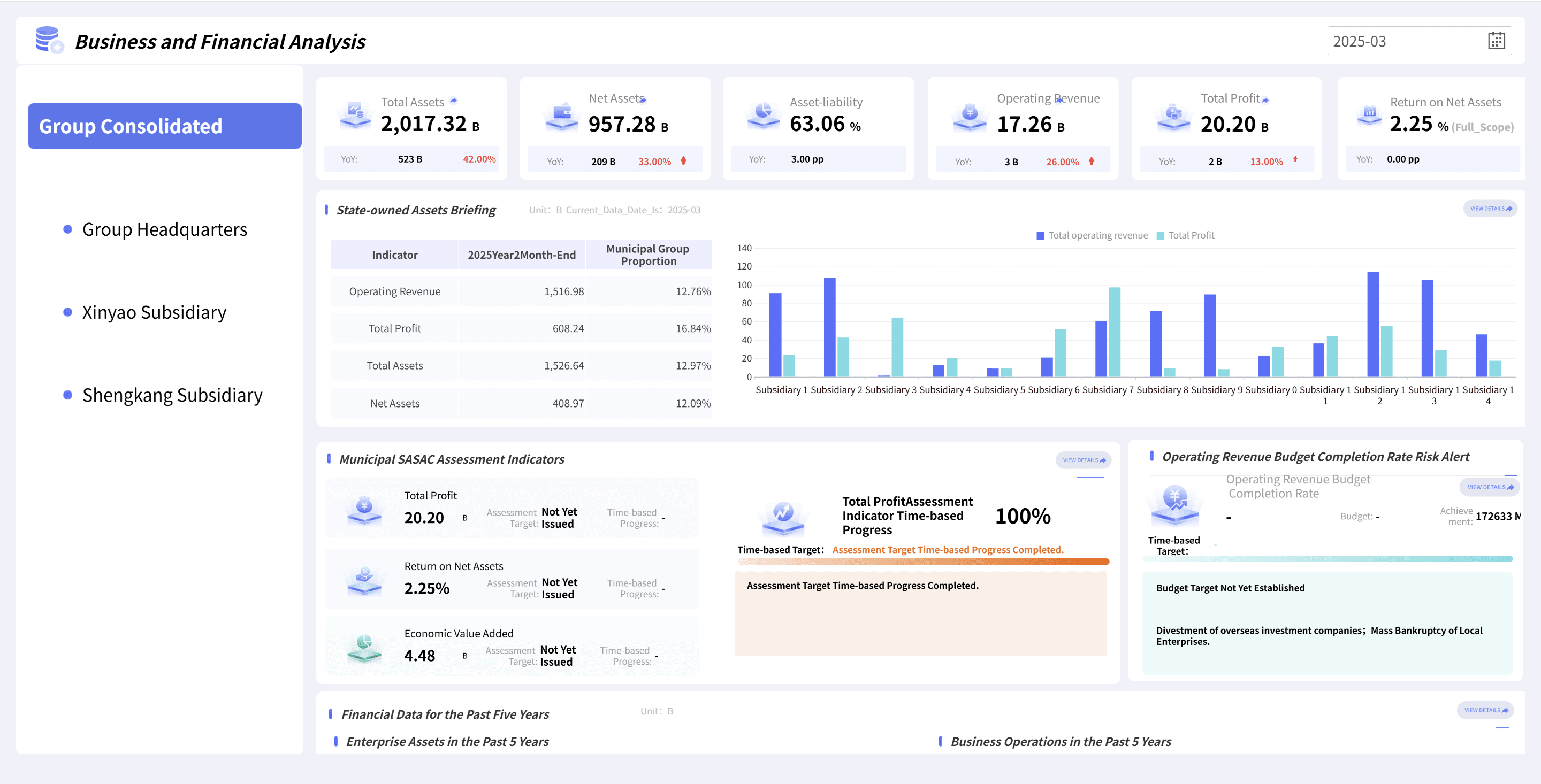Select the Group Consolidated tab
The width and height of the screenshot is (1541, 784).
[164, 126]
